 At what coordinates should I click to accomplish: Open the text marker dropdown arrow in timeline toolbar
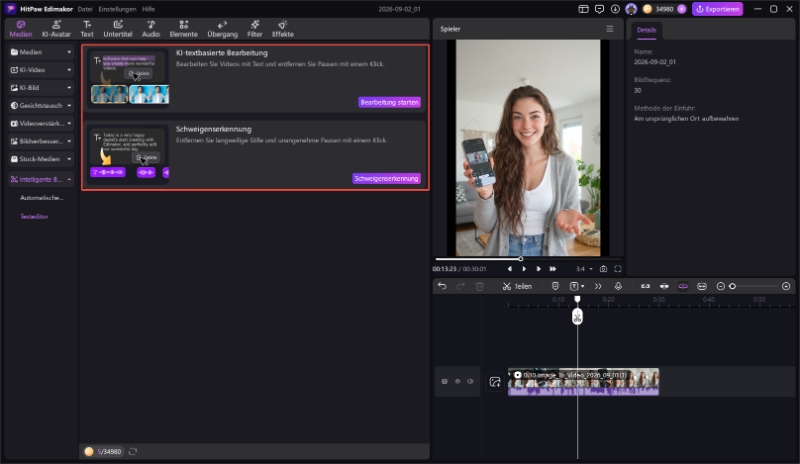coord(583,286)
